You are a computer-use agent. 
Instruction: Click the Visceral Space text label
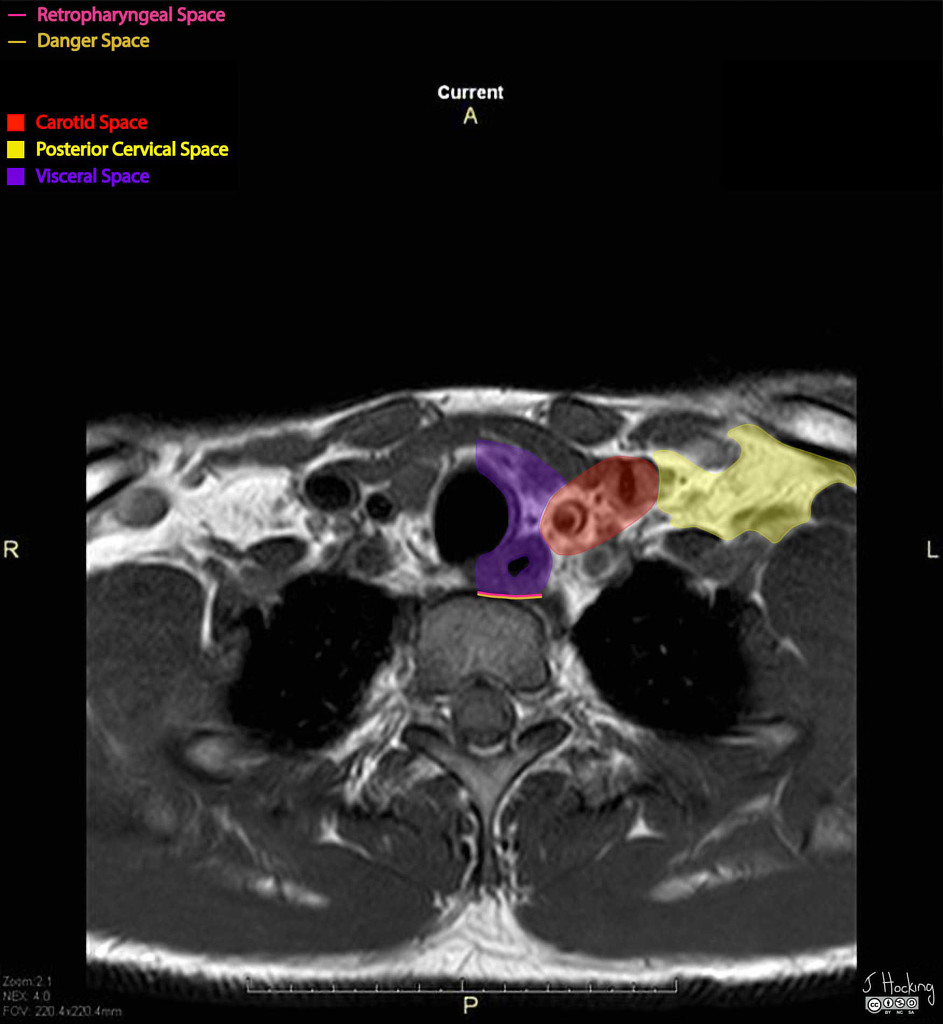pyautogui.click(x=92, y=177)
